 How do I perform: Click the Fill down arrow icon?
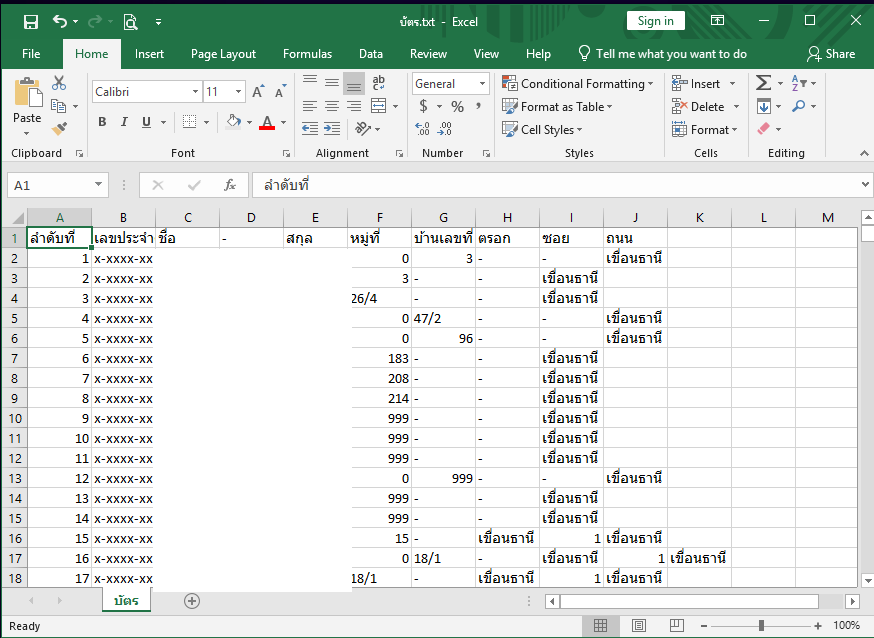click(764, 106)
